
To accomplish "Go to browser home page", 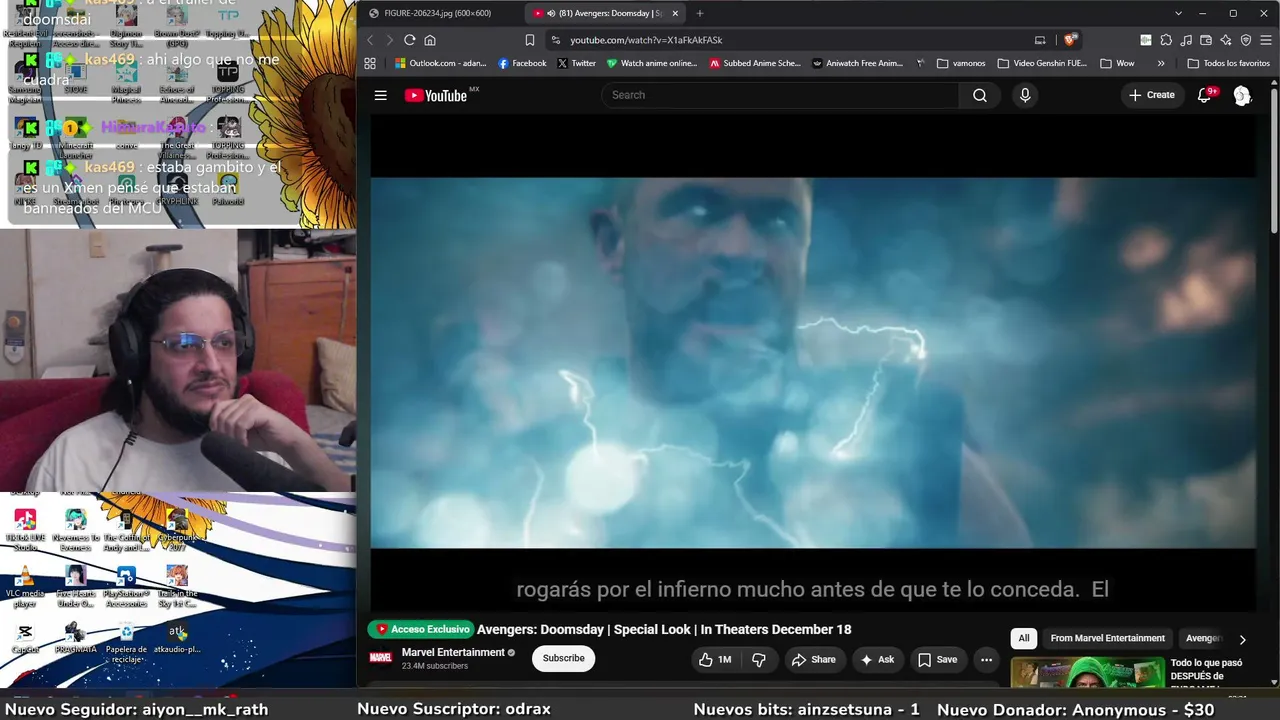I will 430,40.
